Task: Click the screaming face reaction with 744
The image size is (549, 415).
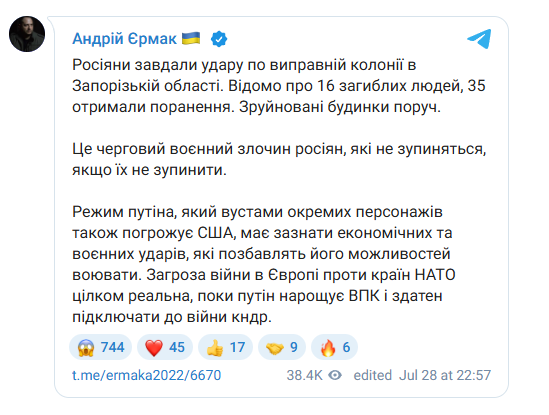Action: pos(100,347)
